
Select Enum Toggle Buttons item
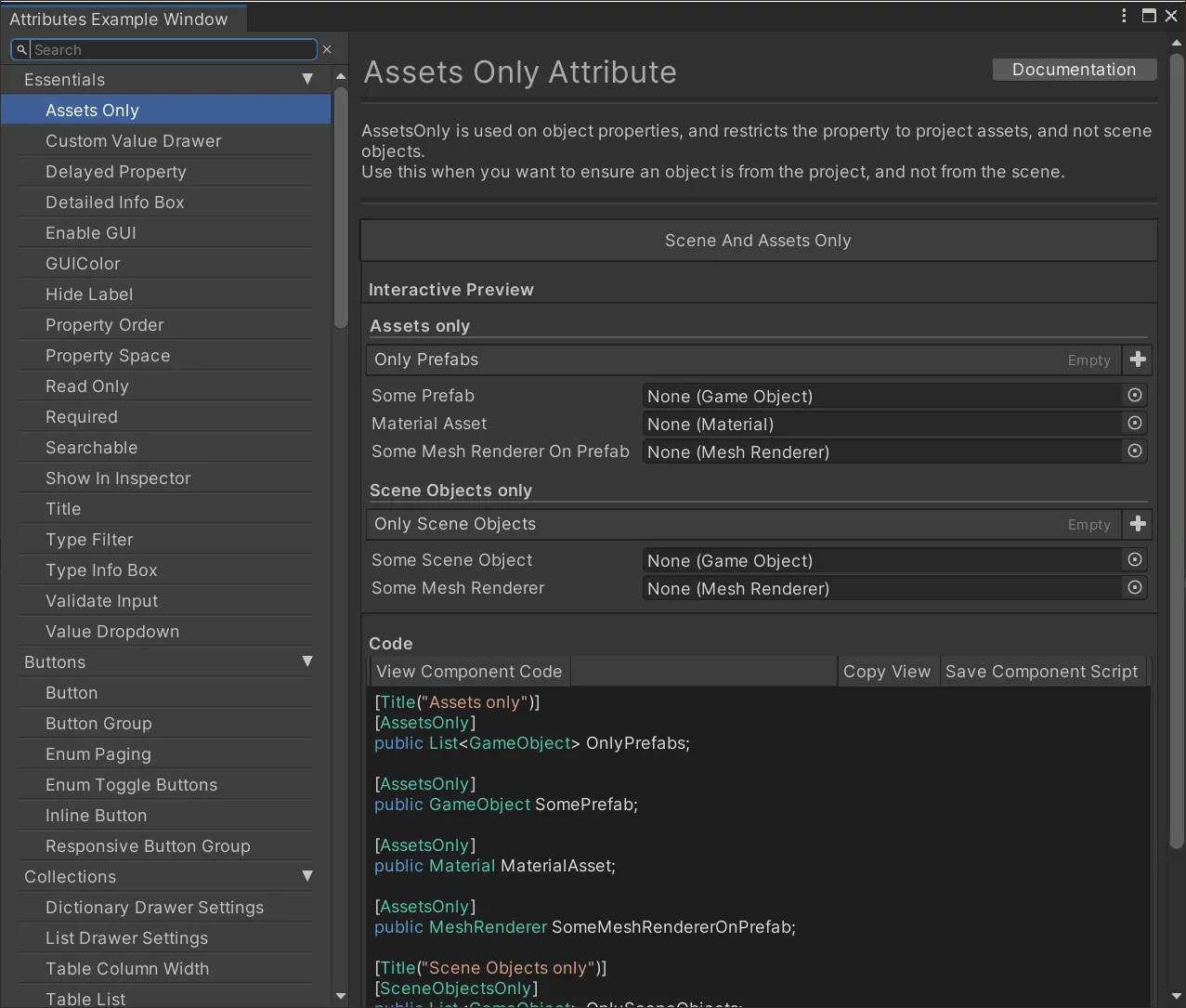[166, 785]
